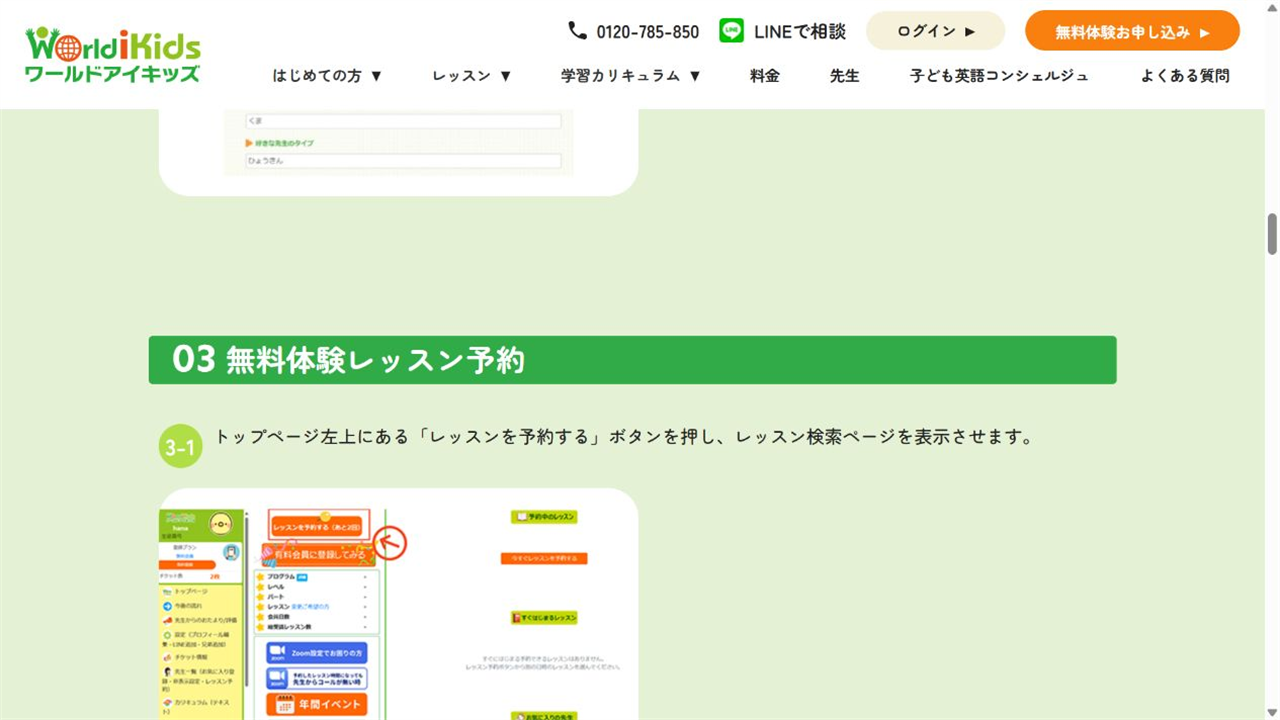Go to the 料金 pricing page
This screenshot has width=1280, height=720.
(x=765, y=75)
